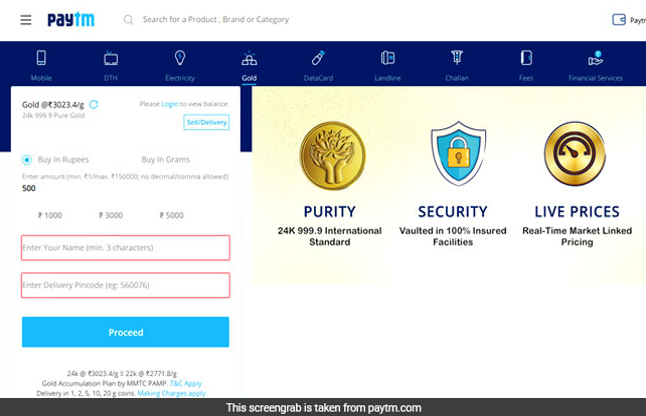The image size is (646, 416).
Task: Focus the Delivery Pincode input field
Action: [x=125, y=286]
